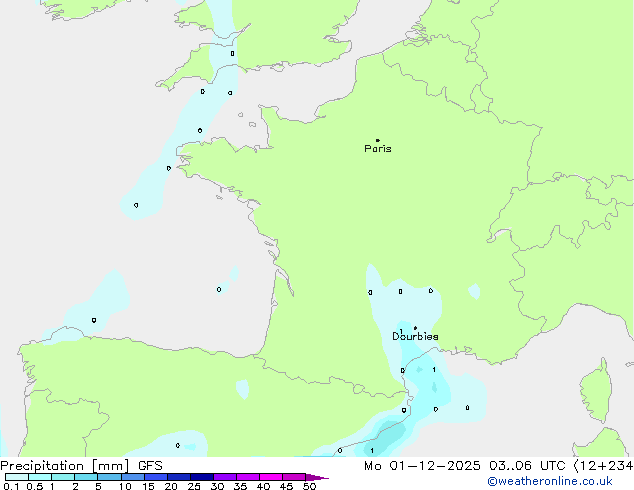Click the legend value 0.5

pyautogui.click(x=35, y=486)
